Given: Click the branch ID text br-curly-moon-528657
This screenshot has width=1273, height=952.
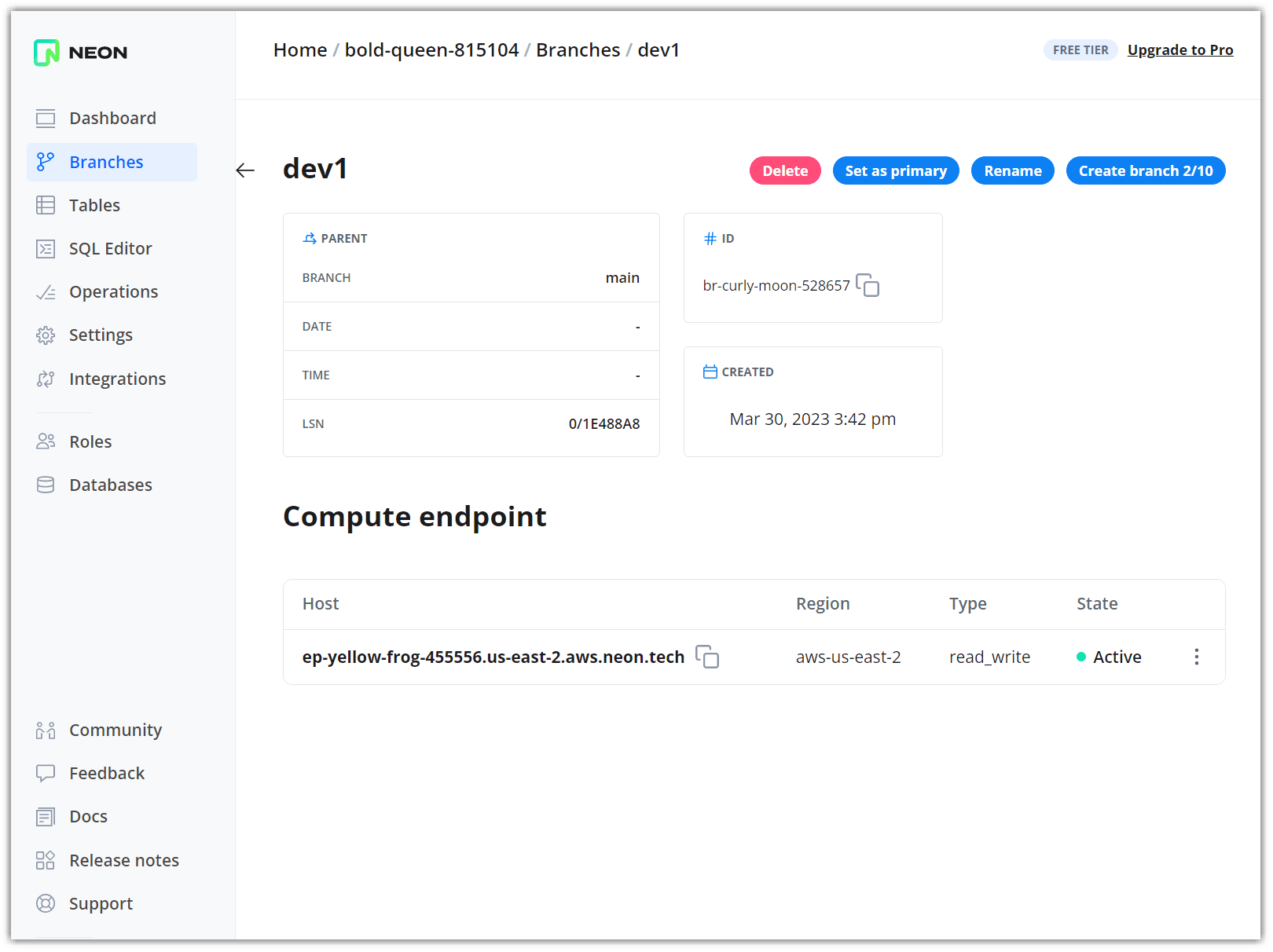Looking at the screenshot, I should [776, 286].
